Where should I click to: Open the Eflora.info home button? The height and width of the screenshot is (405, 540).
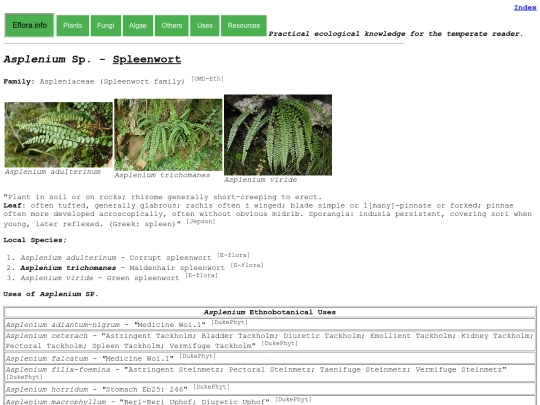click(29, 25)
